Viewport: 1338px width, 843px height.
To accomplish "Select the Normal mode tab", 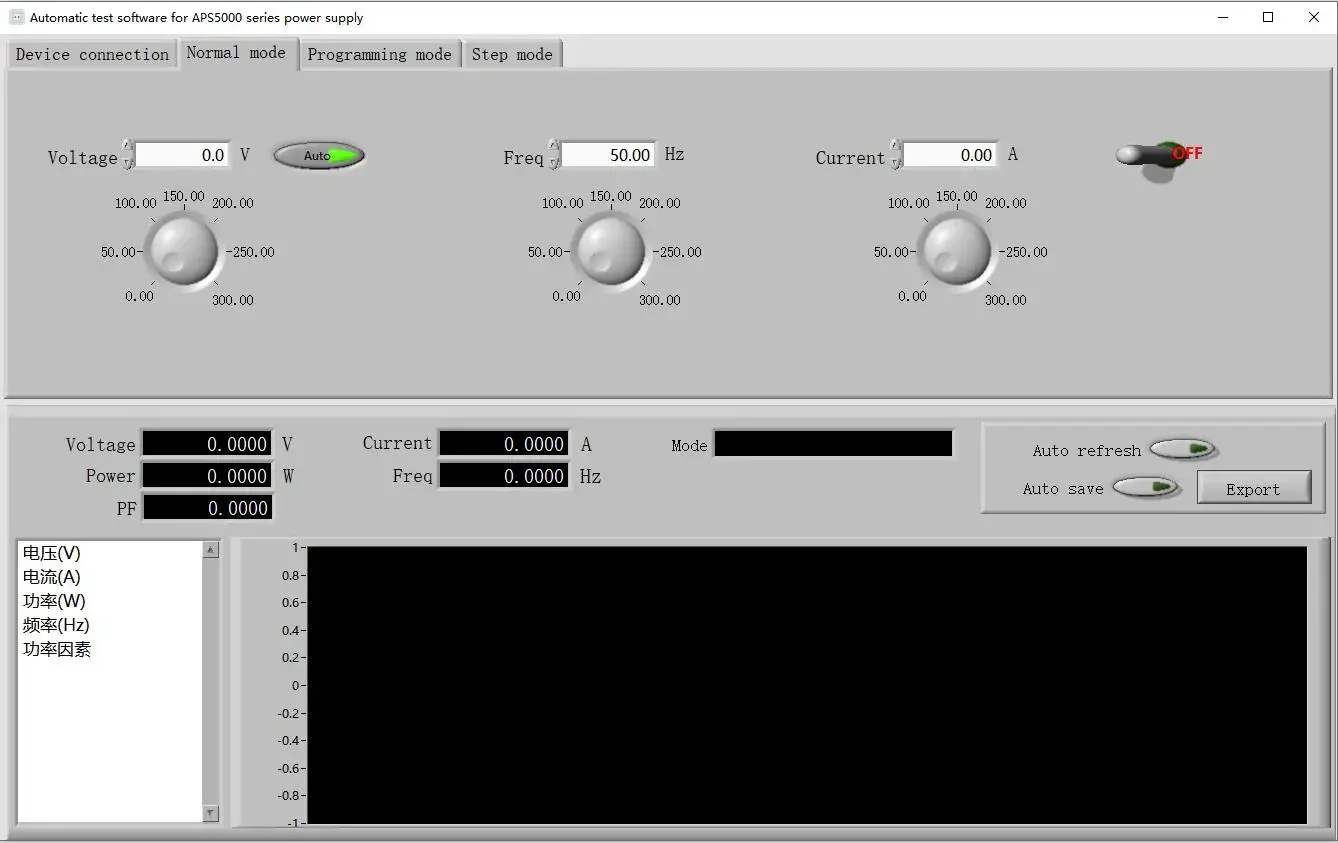I will click(x=236, y=53).
